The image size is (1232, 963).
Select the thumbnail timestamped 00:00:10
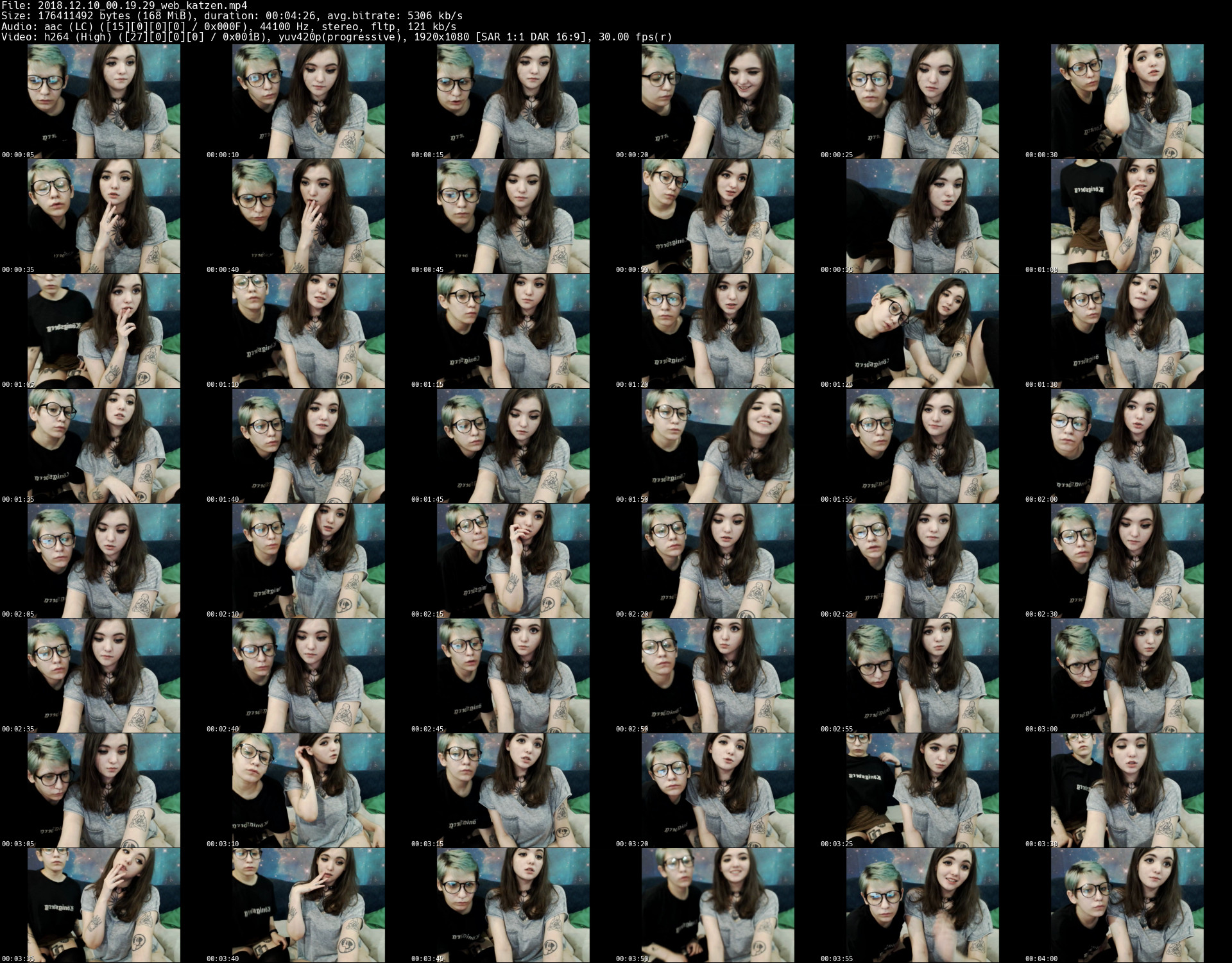tap(309, 101)
